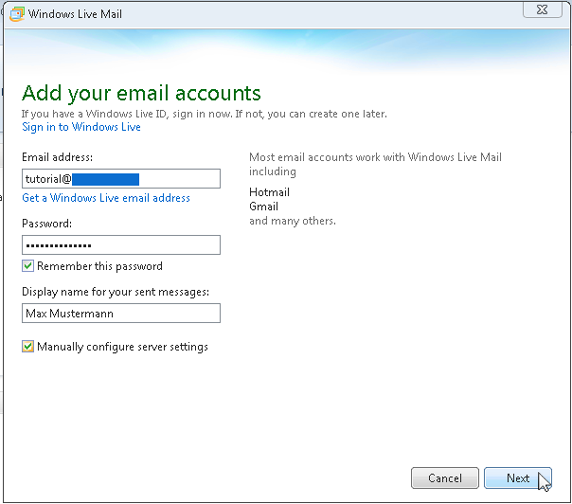Click the Add your email accounts heading
572x504 pixels.
coord(142,93)
